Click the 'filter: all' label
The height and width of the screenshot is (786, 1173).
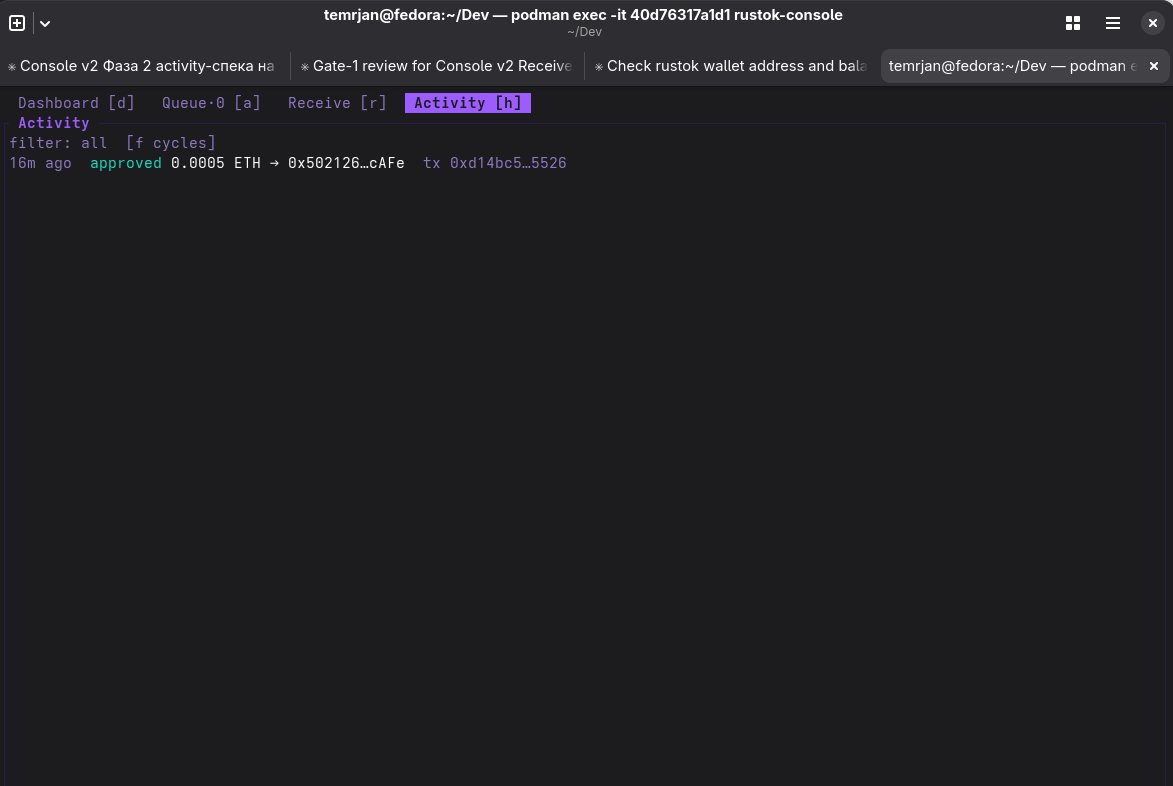(x=58, y=143)
